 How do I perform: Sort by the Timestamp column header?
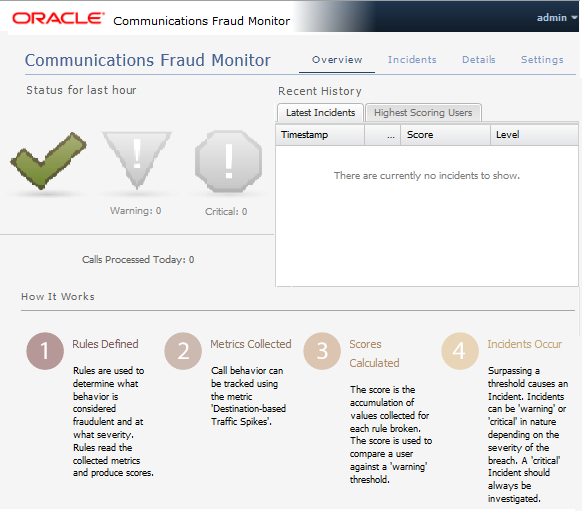(x=320, y=135)
